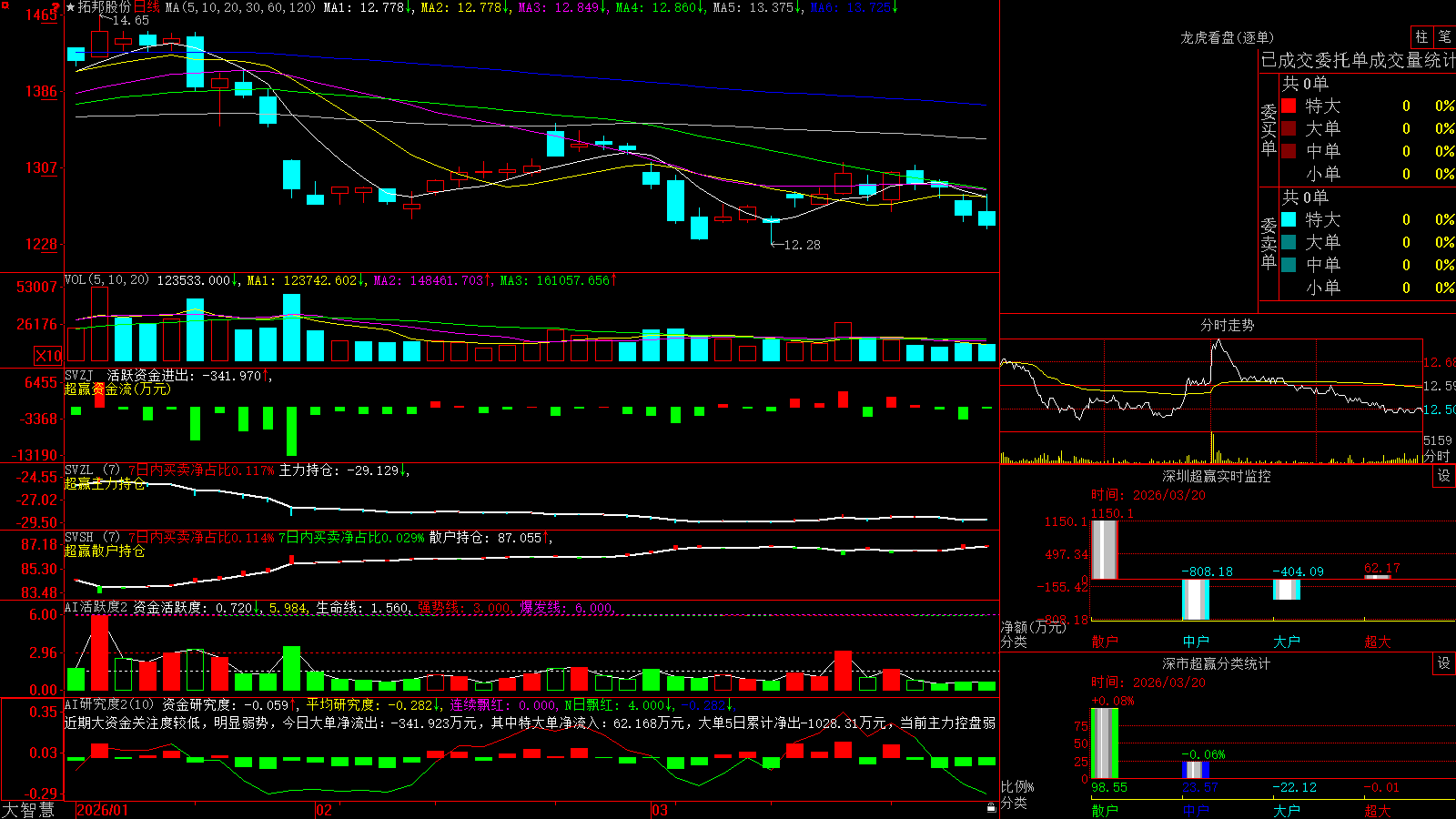Select the SVZL (7) indicator label

point(92,470)
